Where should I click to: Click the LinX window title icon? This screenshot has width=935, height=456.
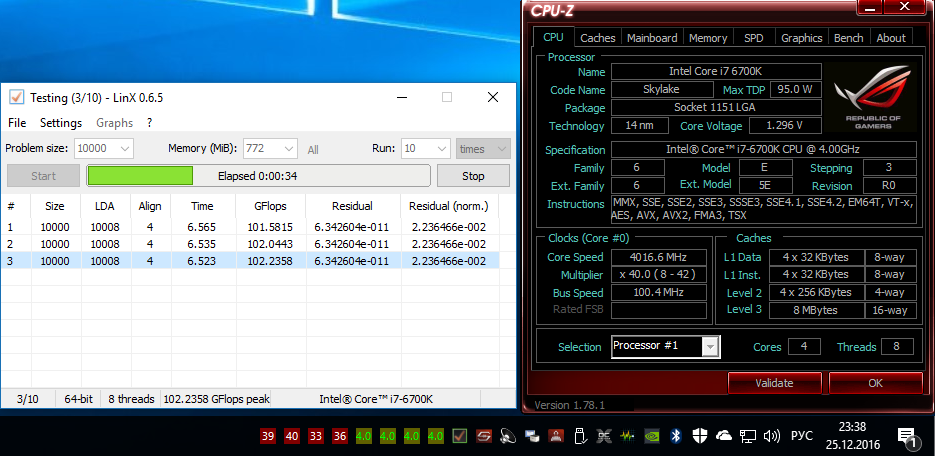[16, 97]
